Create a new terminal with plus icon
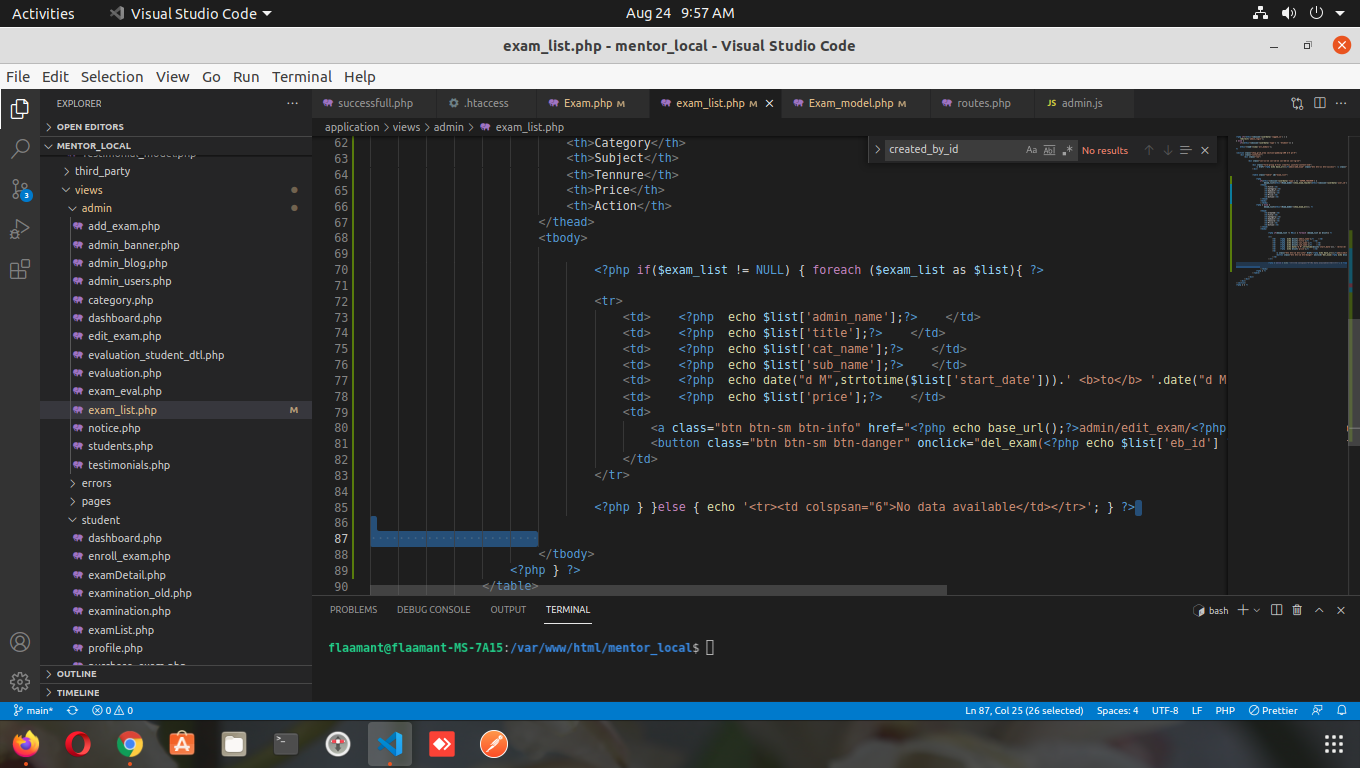Screen dimensions: 1360x768 [x=1243, y=610]
